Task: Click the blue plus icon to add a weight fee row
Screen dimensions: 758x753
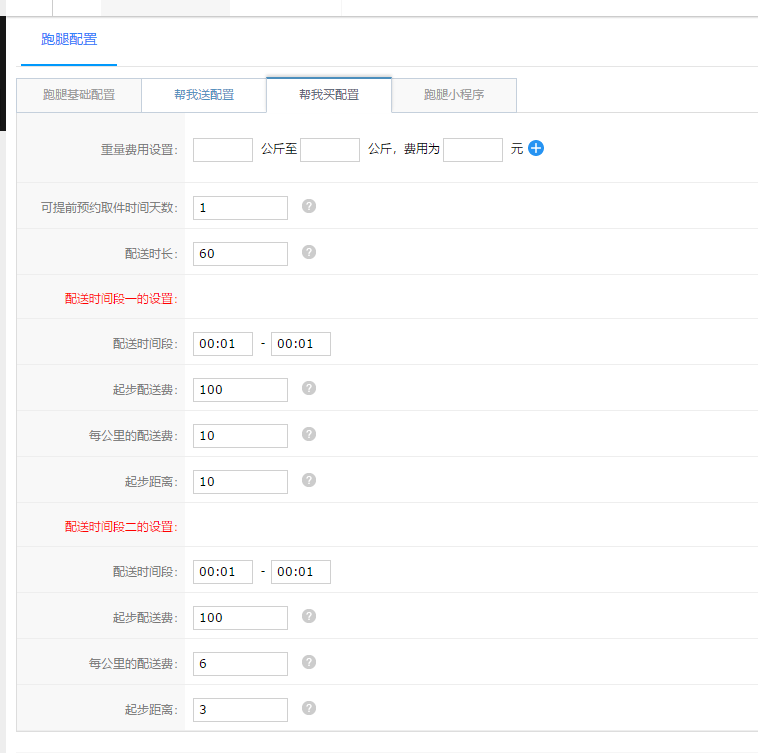Action: [x=536, y=148]
